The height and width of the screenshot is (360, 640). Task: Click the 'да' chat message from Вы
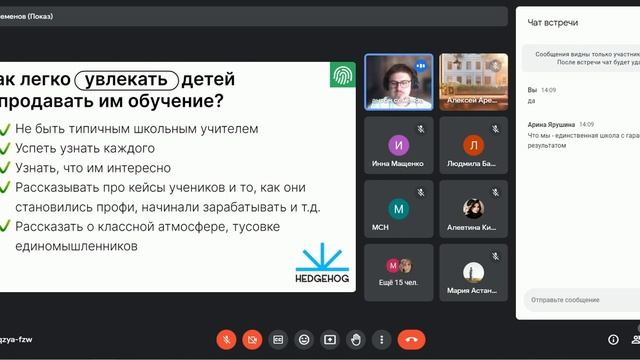click(x=531, y=101)
